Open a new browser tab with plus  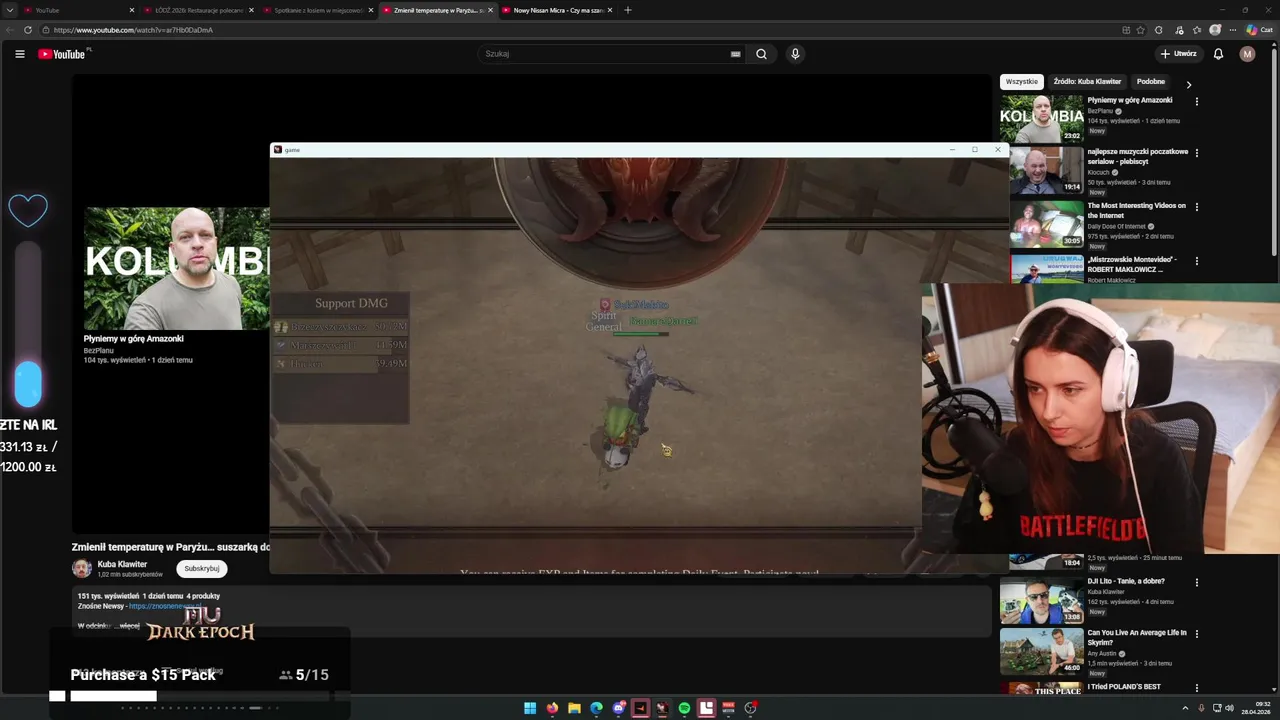pos(628,10)
